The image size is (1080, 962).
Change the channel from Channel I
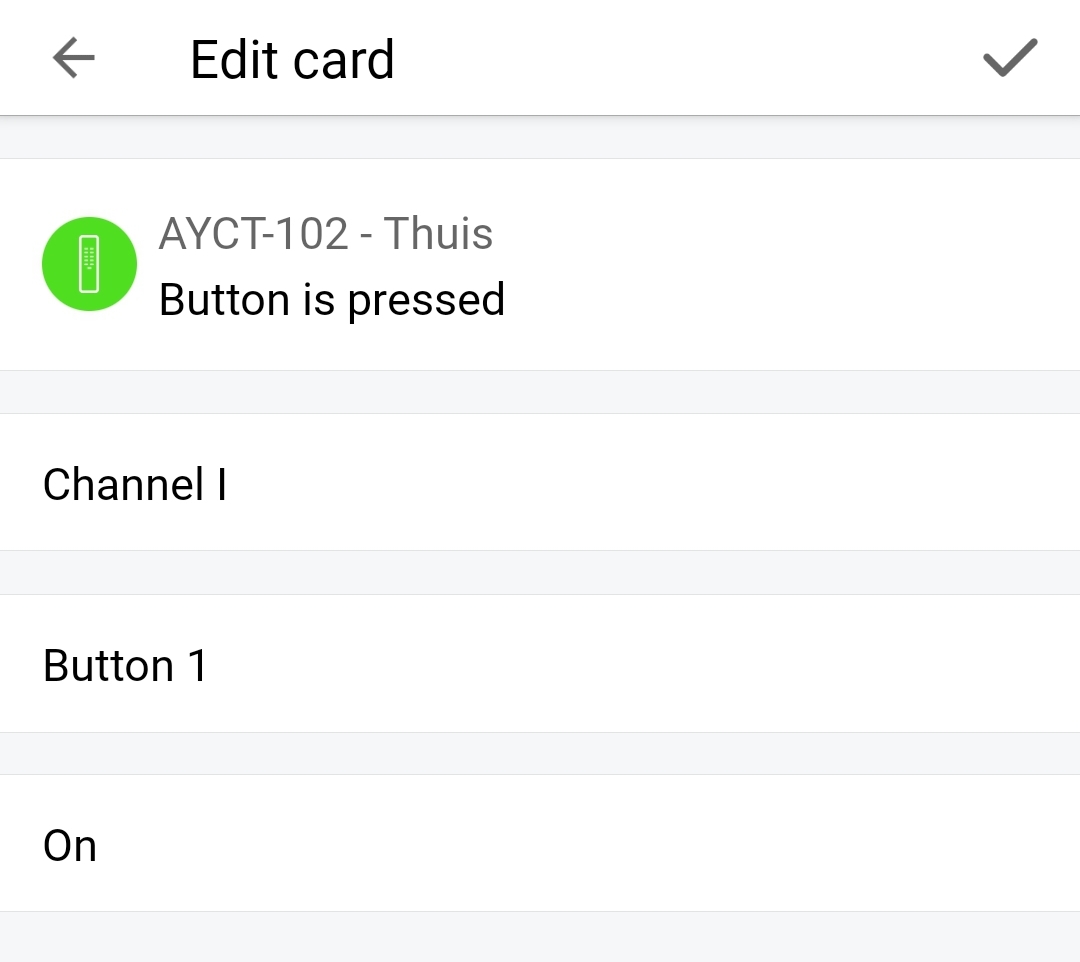540,483
